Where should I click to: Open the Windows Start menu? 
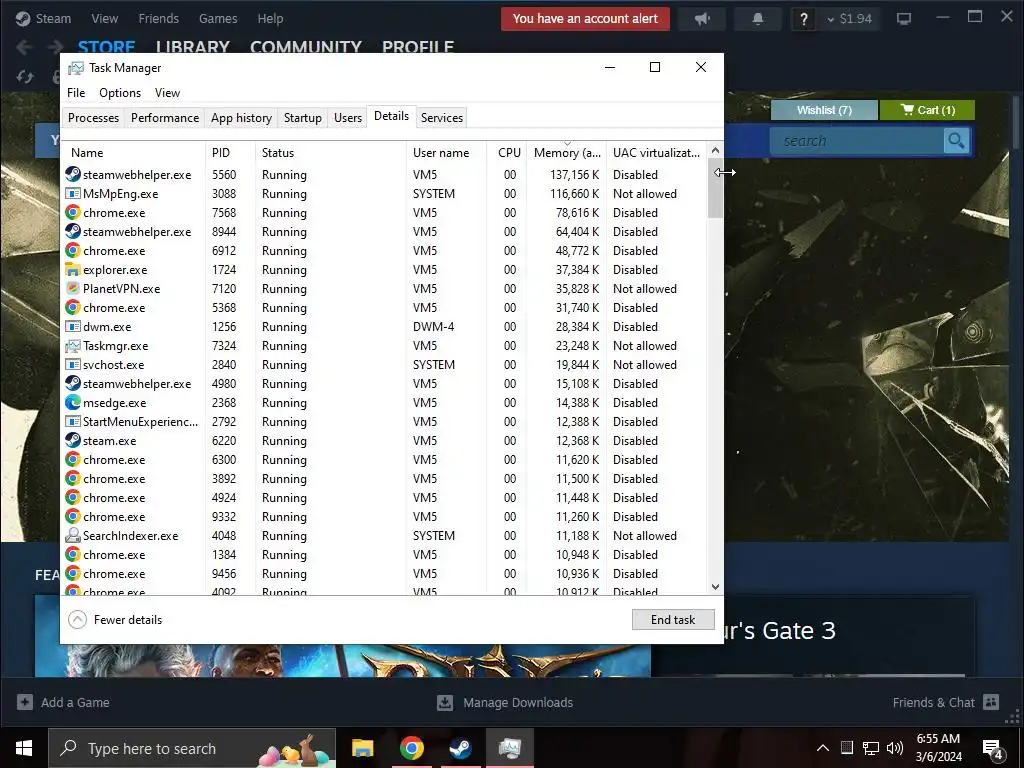click(x=24, y=748)
